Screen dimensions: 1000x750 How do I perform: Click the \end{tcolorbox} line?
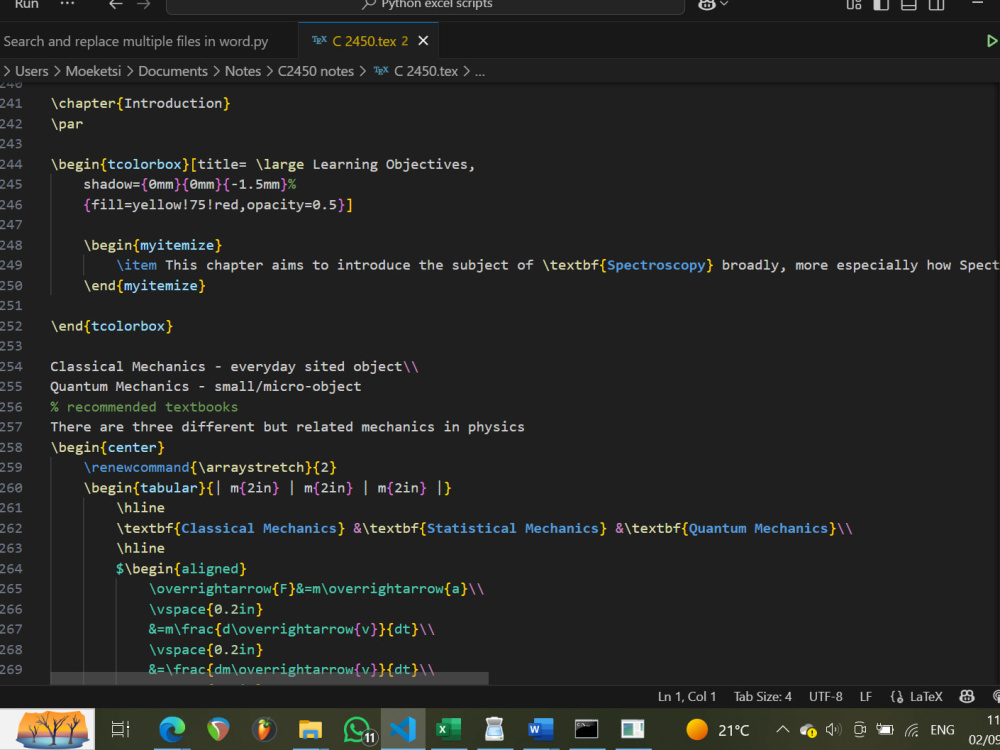pos(112,326)
